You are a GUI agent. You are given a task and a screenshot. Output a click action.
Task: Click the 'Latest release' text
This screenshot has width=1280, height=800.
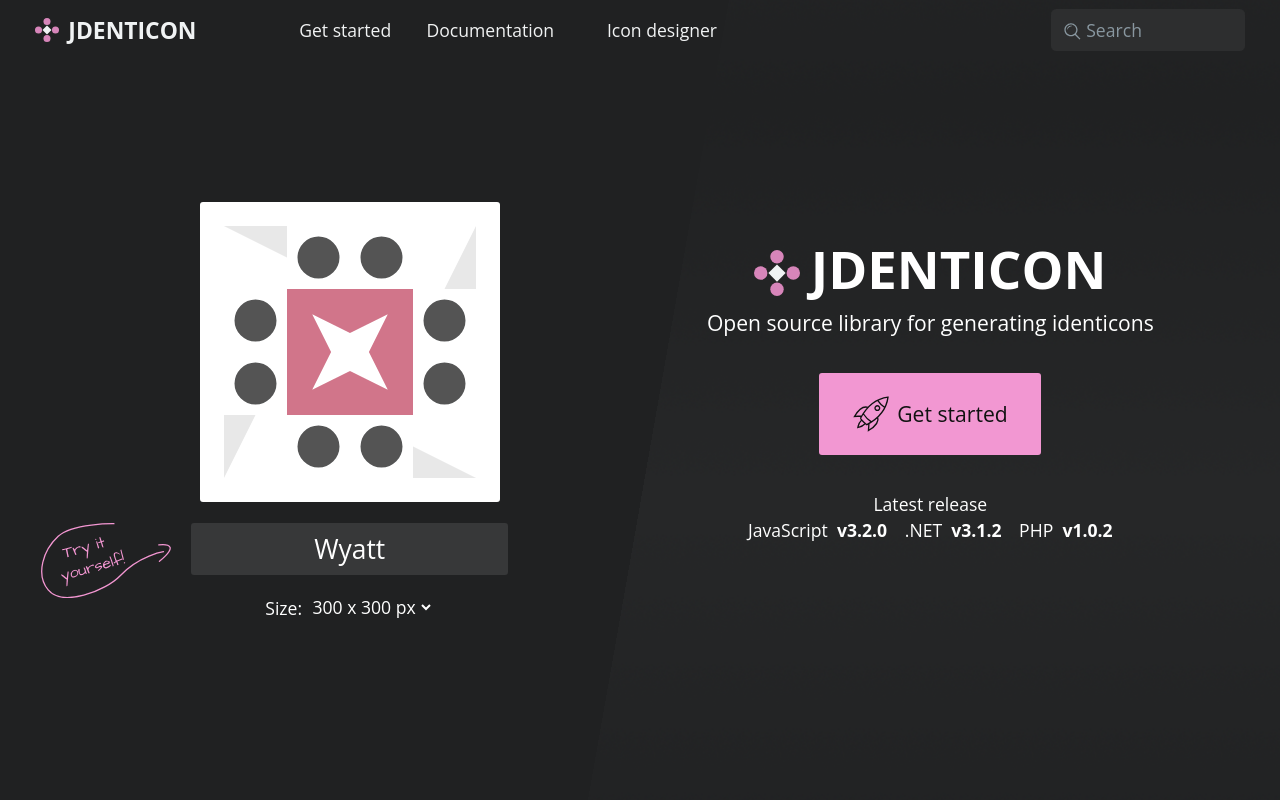coord(930,505)
